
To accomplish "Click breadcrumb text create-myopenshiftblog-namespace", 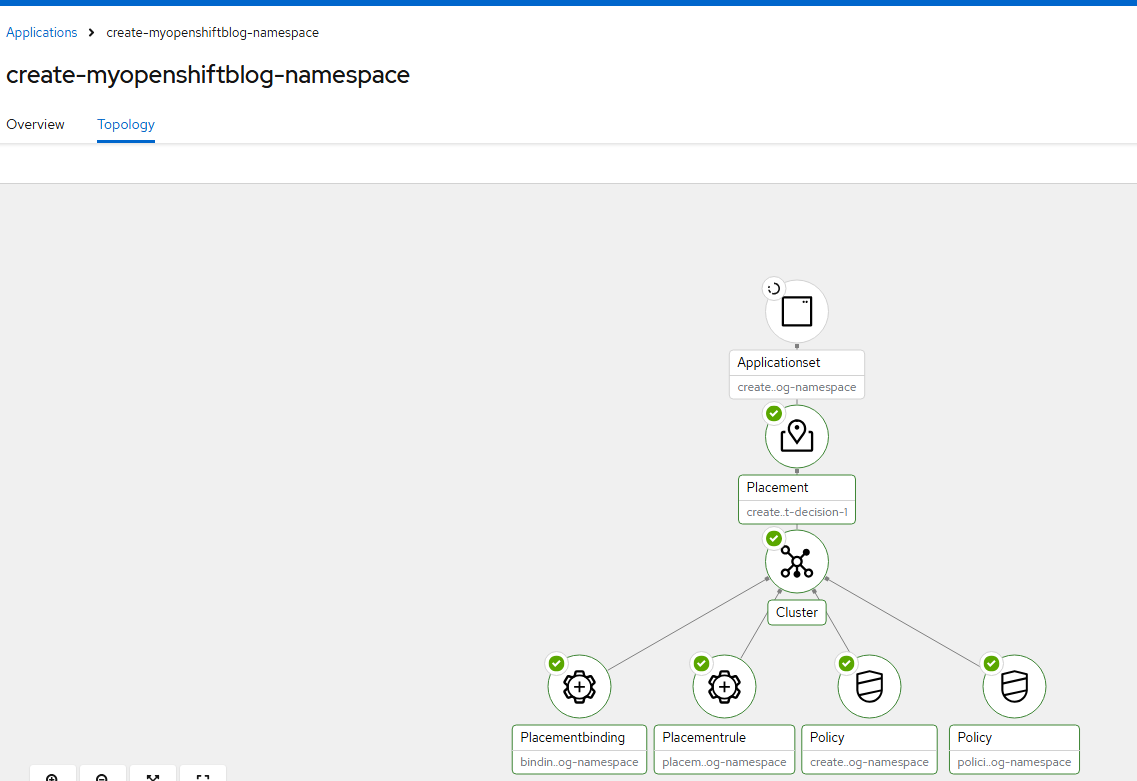I will [212, 33].
